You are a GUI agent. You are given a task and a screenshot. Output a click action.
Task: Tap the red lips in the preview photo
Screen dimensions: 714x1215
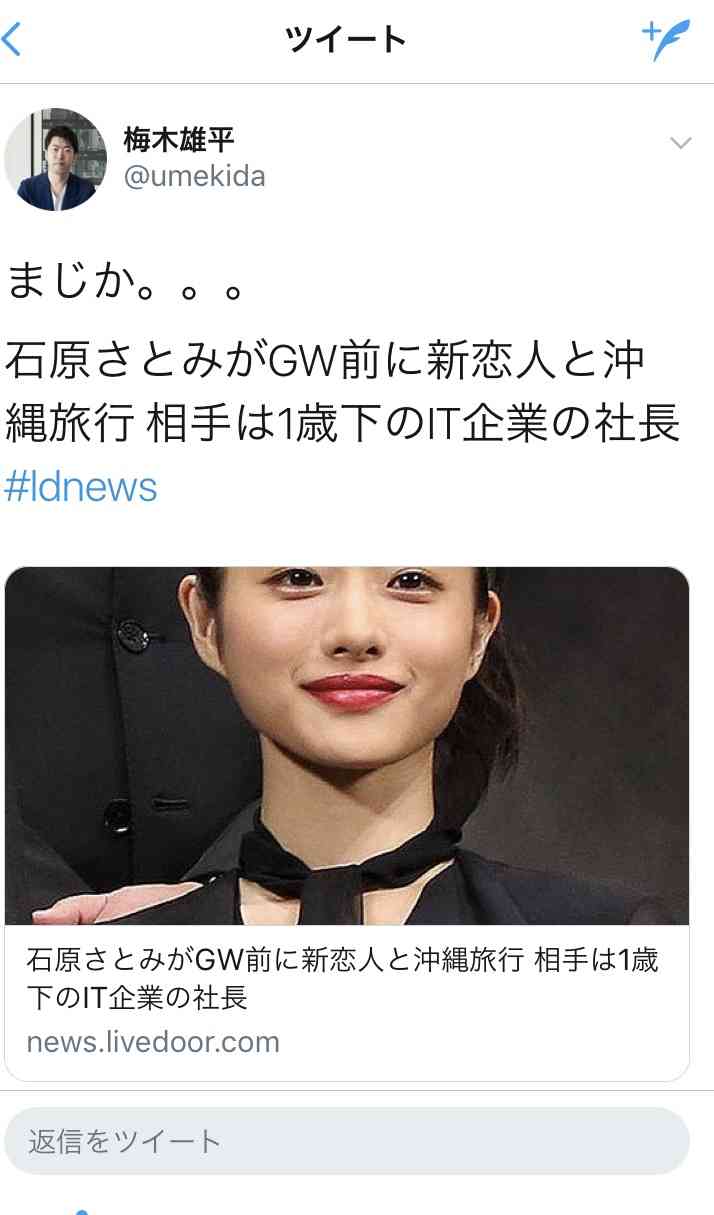pyautogui.click(x=353, y=690)
